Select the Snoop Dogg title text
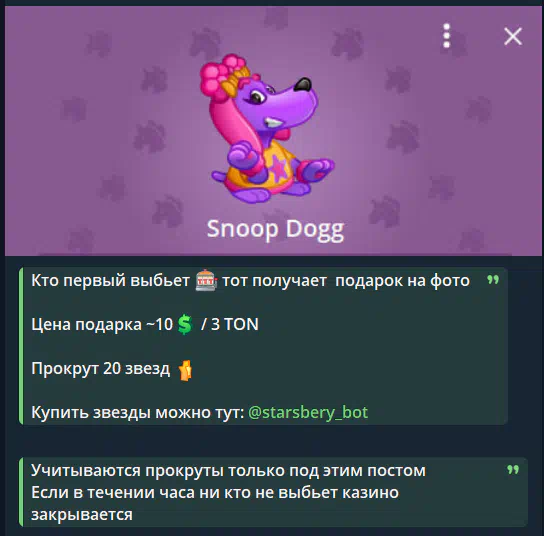The image size is (544, 536). click(x=275, y=229)
